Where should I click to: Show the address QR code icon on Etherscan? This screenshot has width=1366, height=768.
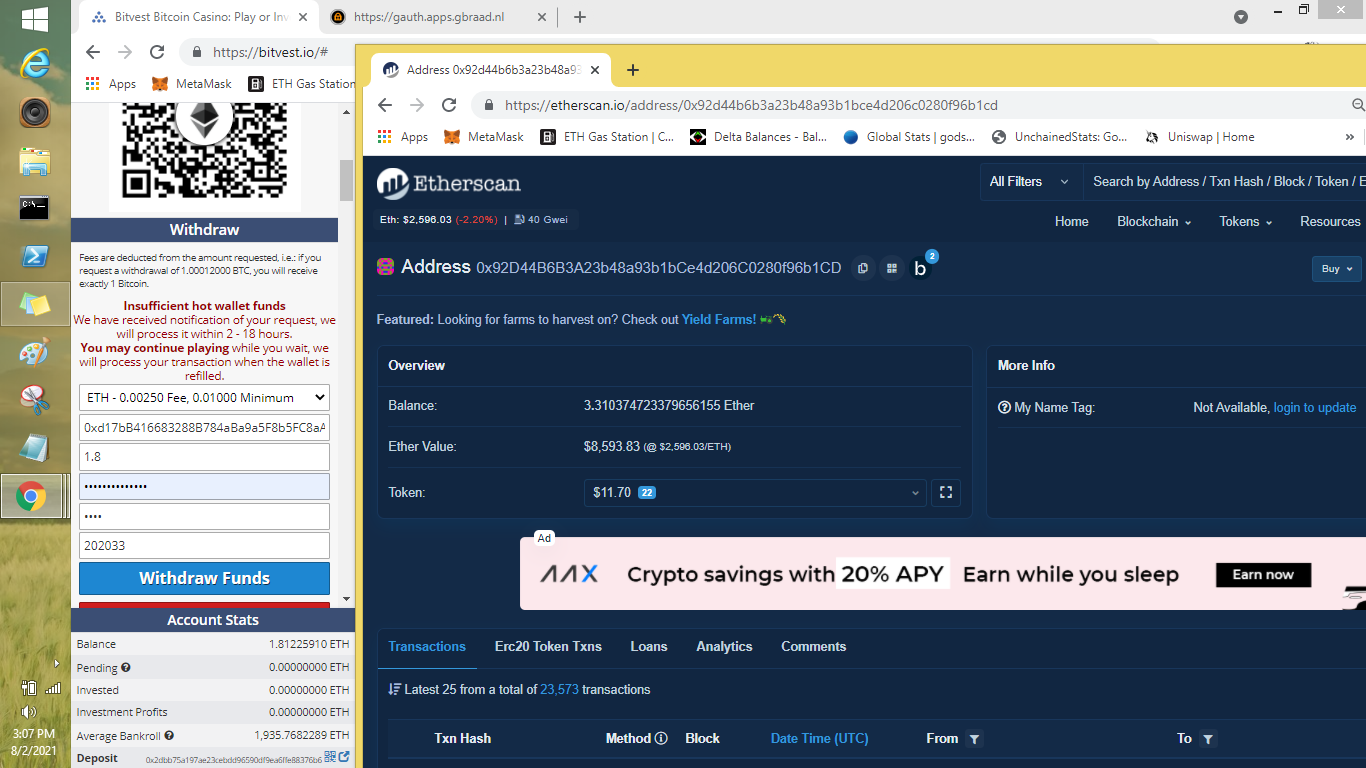[x=891, y=268]
